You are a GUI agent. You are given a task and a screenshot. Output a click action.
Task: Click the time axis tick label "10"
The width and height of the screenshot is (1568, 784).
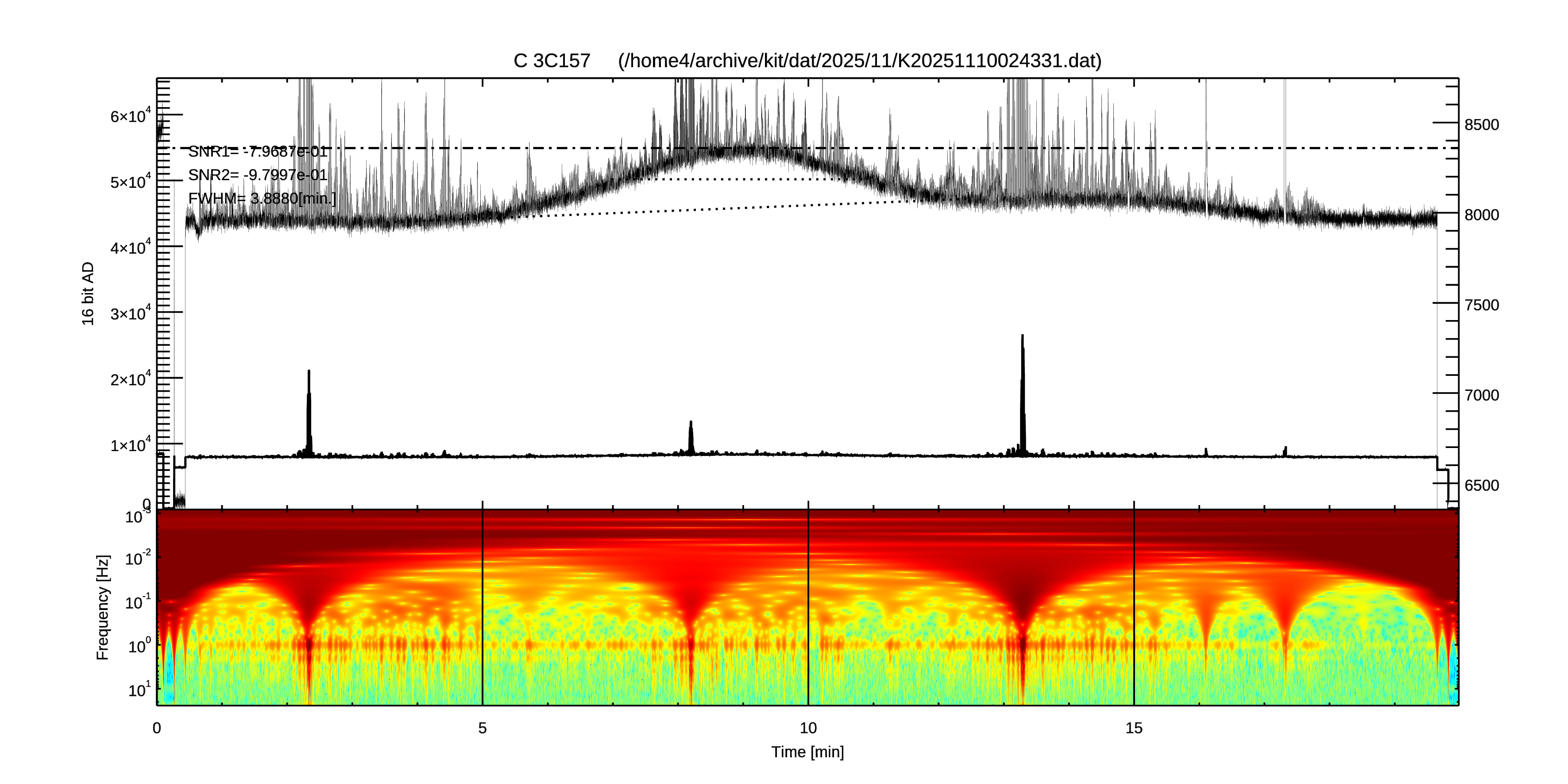(x=808, y=728)
